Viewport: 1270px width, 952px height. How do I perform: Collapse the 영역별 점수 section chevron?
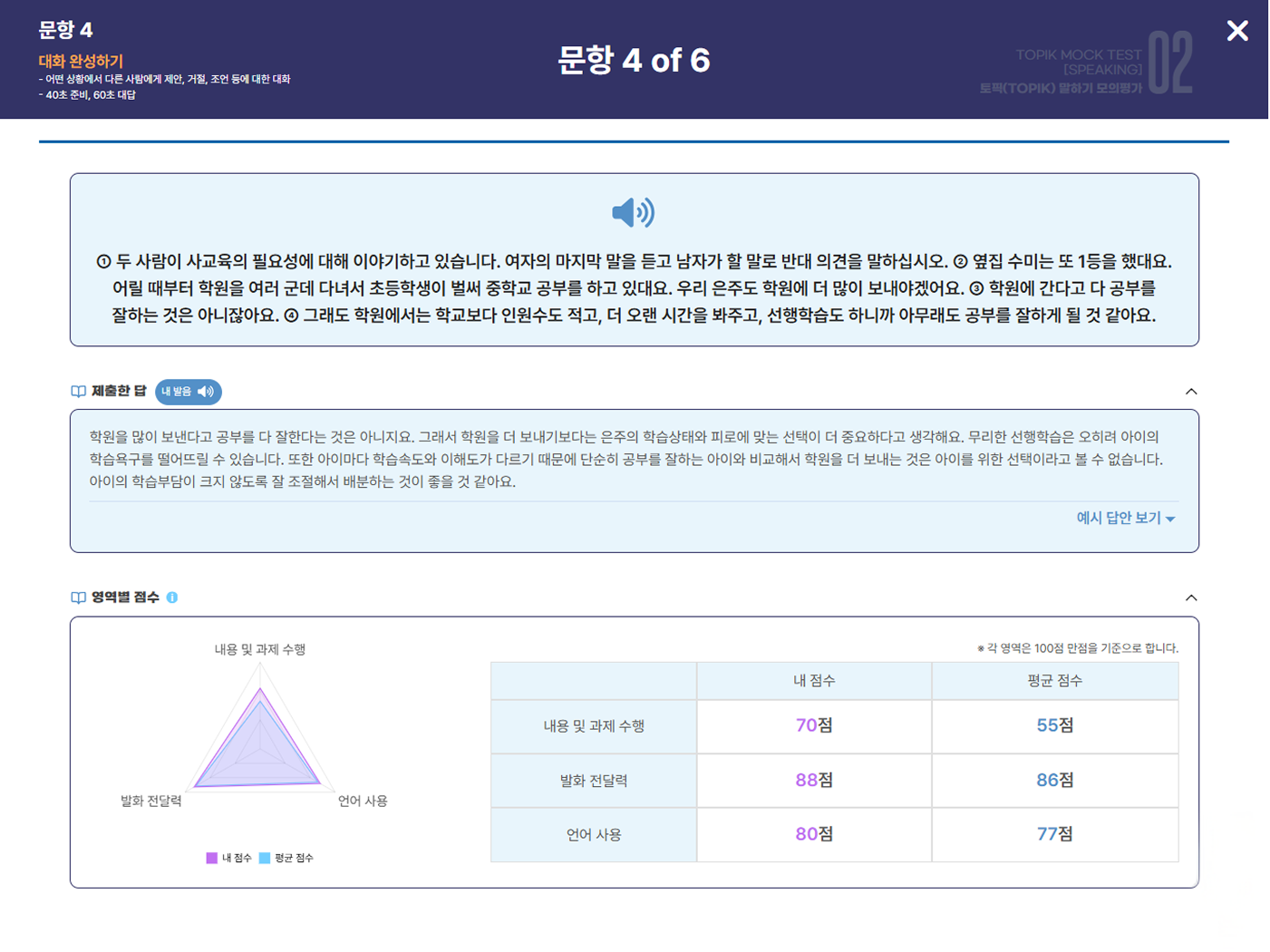1191,597
